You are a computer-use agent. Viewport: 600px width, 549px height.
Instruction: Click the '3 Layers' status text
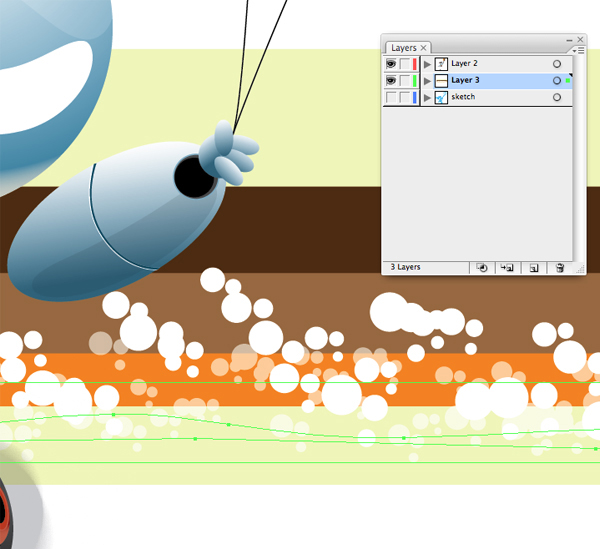405,267
